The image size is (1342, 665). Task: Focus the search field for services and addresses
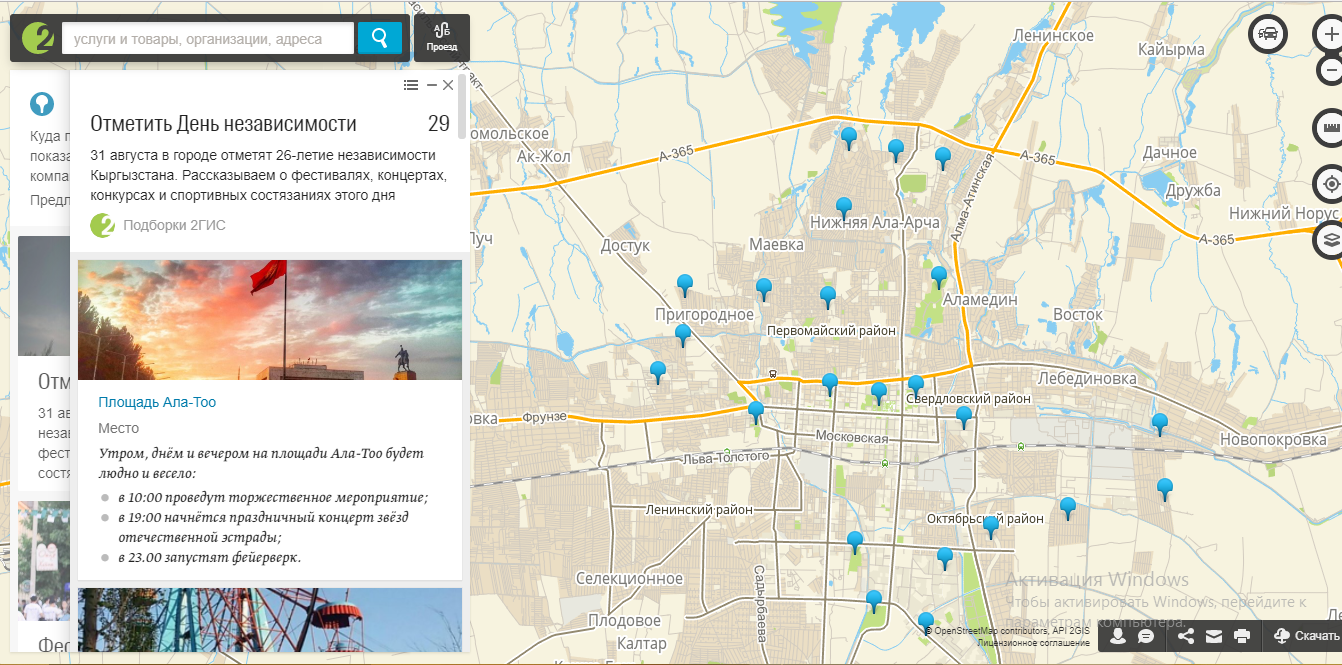coord(208,39)
